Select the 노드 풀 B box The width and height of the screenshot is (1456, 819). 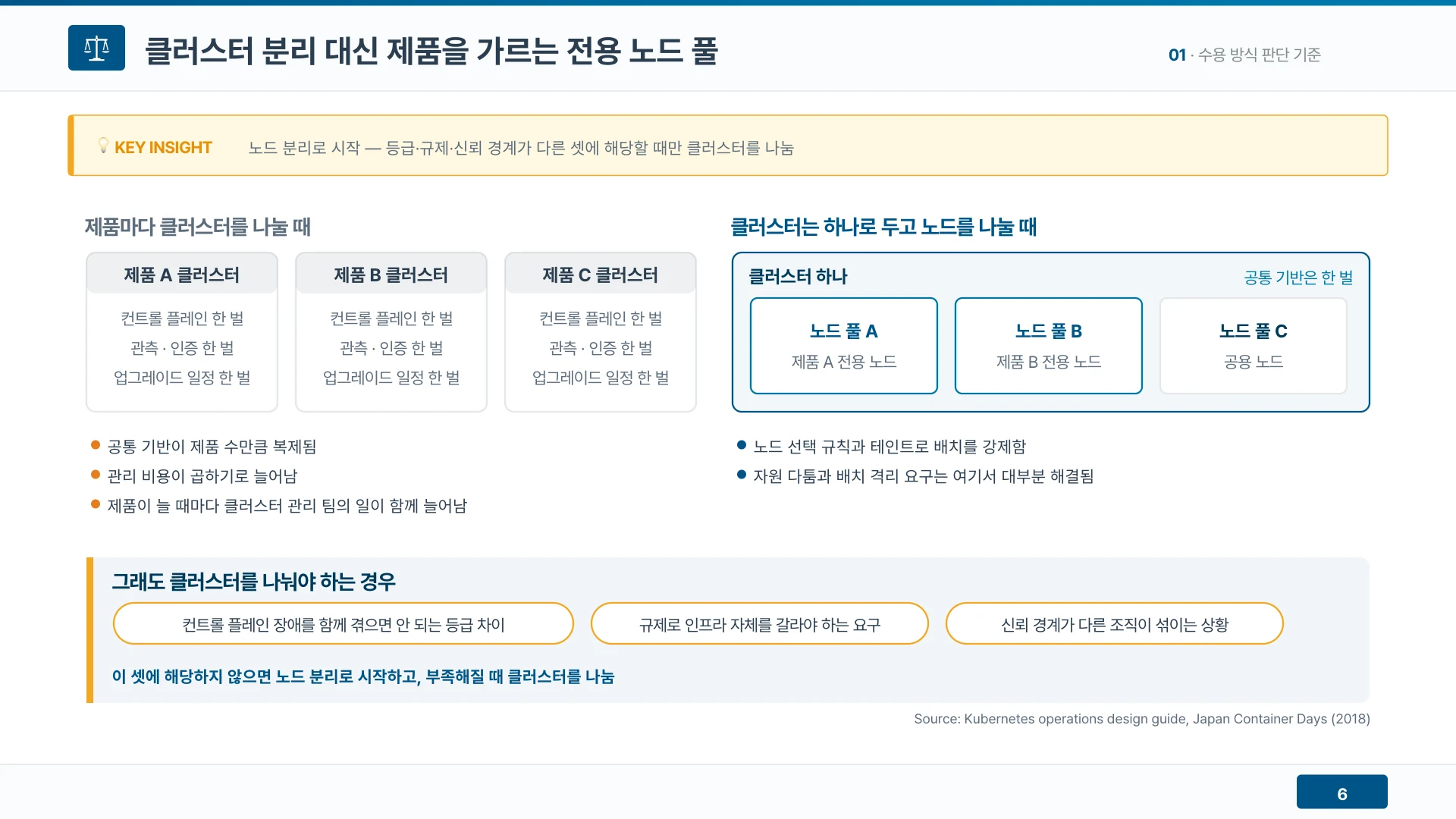pos(1049,346)
